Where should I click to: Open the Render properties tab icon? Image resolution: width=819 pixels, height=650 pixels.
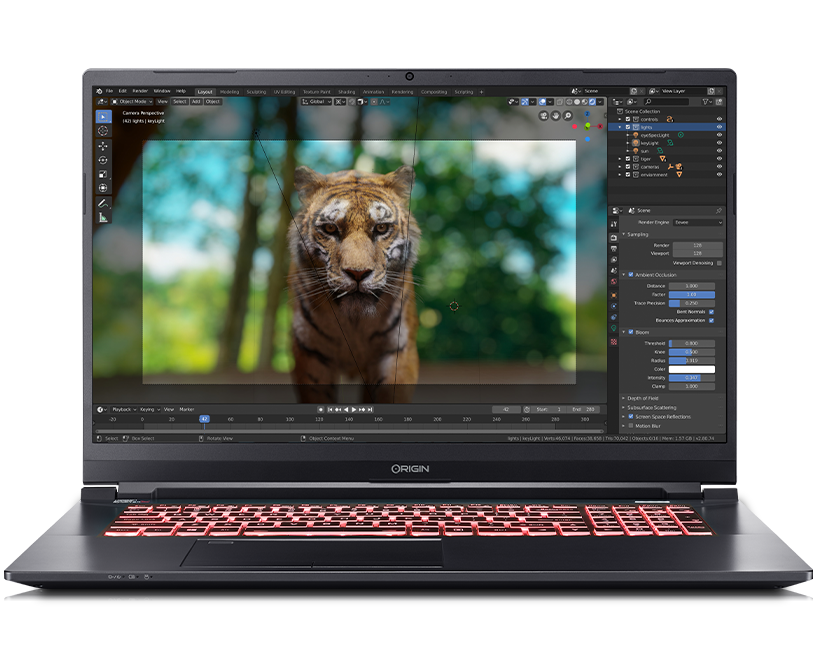pyautogui.click(x=614, y=238)
